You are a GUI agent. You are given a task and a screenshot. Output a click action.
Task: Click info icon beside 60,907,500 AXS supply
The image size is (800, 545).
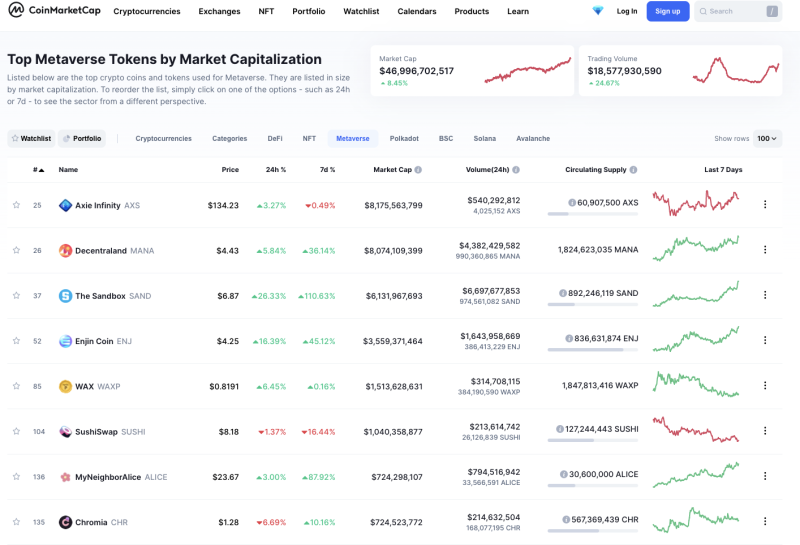[572, 203]
